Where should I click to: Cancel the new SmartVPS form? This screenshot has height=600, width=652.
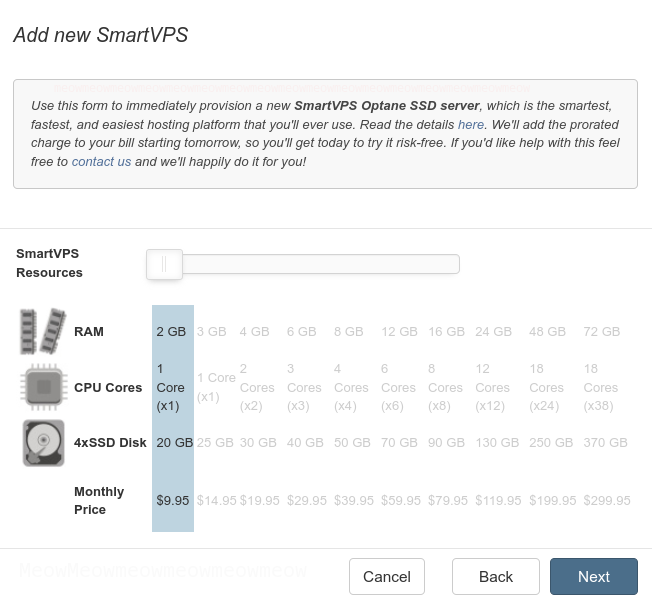[387, 576]
